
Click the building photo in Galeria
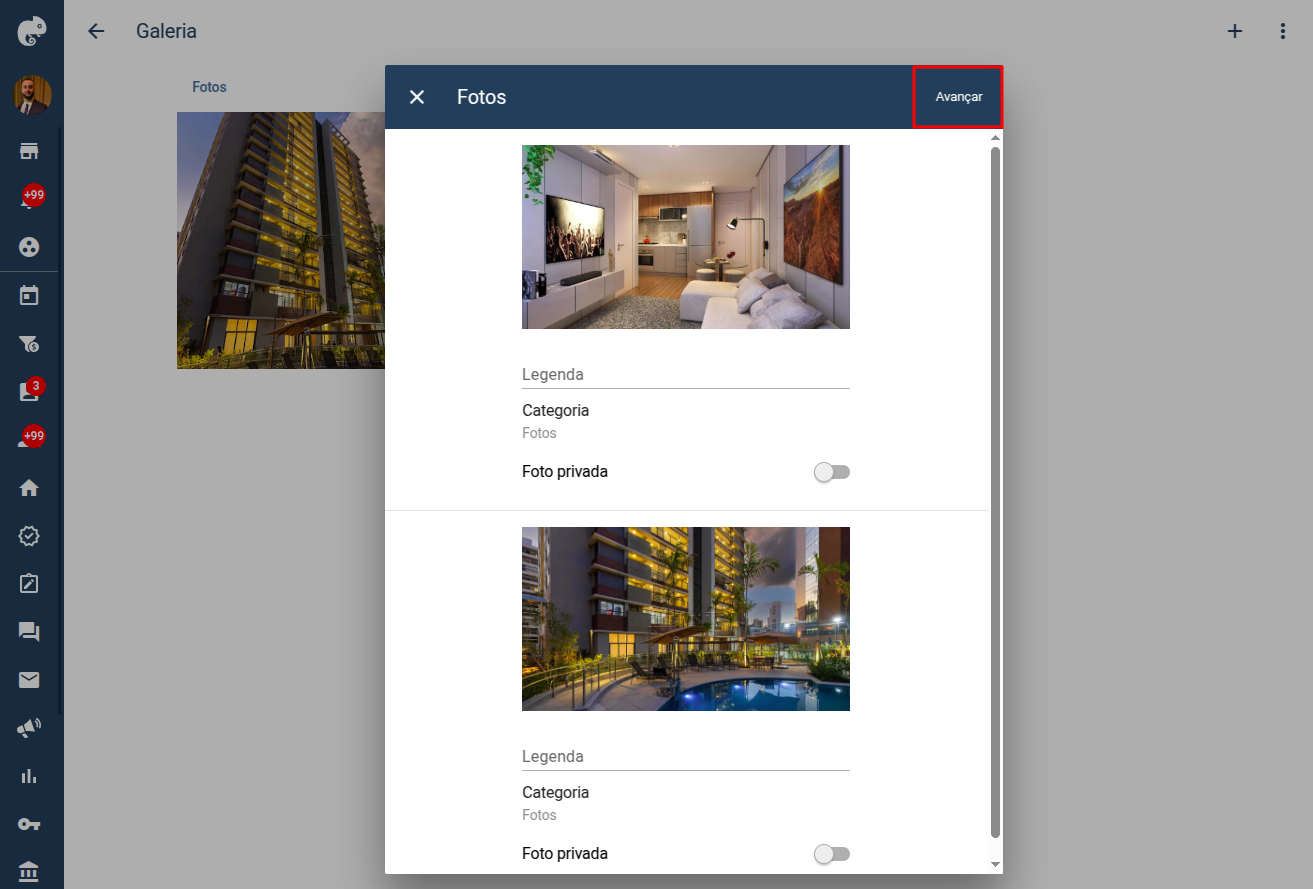(281, 240)
